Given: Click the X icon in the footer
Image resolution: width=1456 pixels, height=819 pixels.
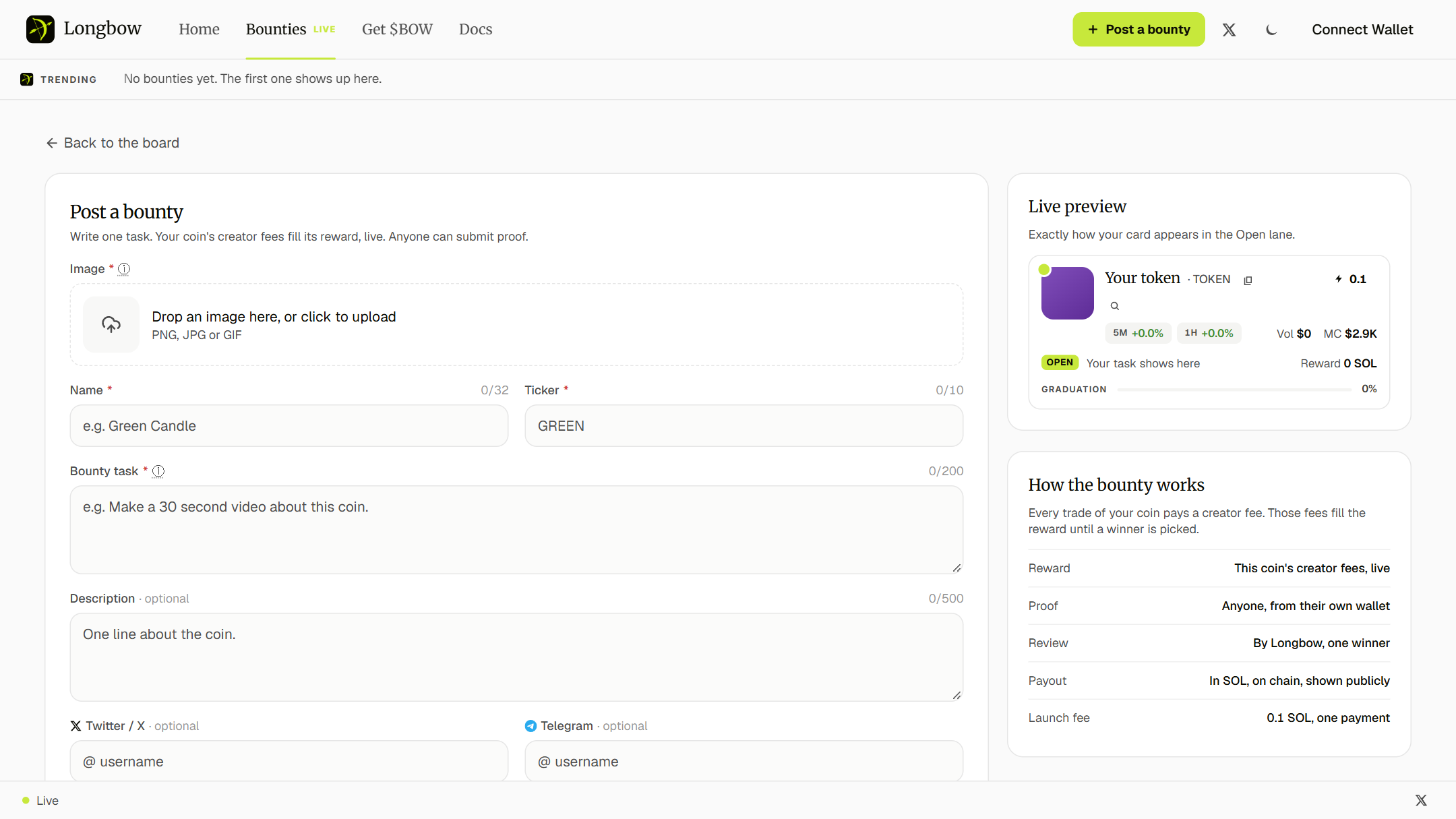Looking at the screenshot, I should [1421, 800].
